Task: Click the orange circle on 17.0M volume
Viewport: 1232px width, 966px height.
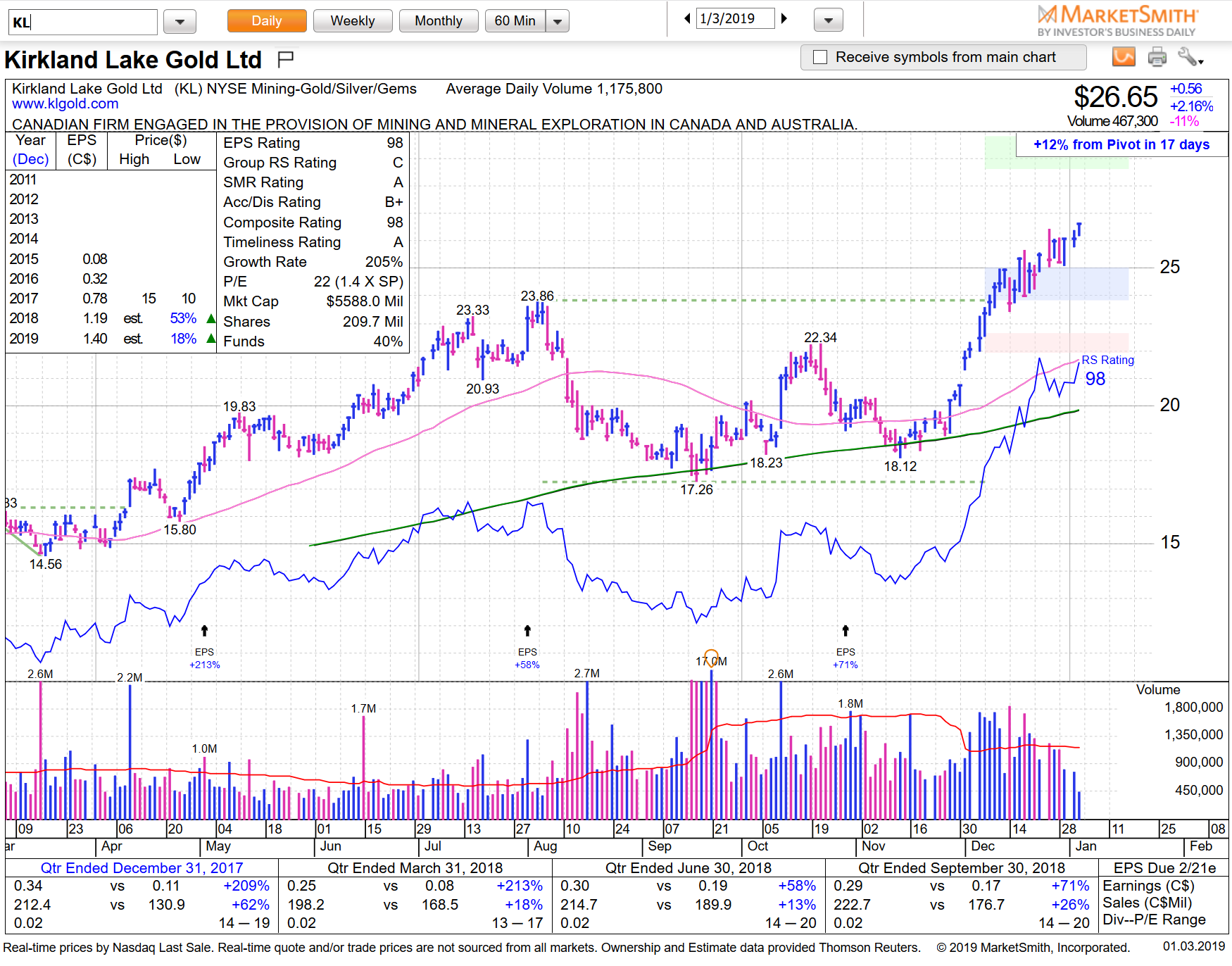Action: pos(711,658)
